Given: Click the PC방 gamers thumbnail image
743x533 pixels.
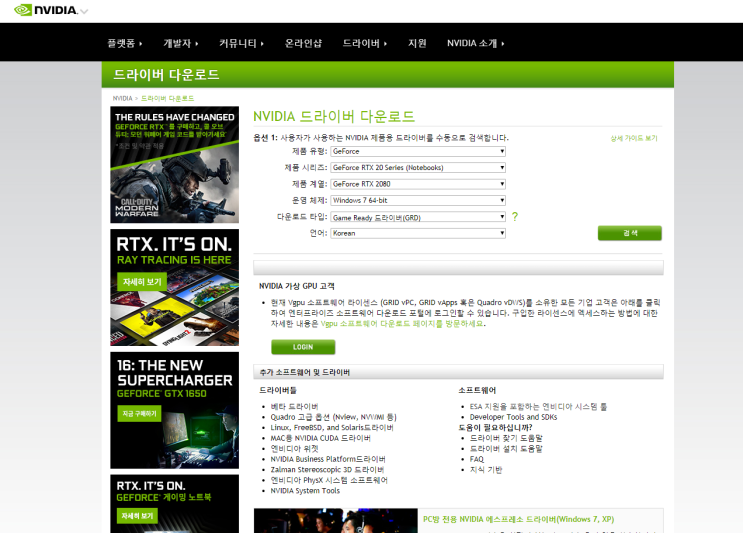Looking at the screenshot, I should pyautogui.click(x=335, y=521).
